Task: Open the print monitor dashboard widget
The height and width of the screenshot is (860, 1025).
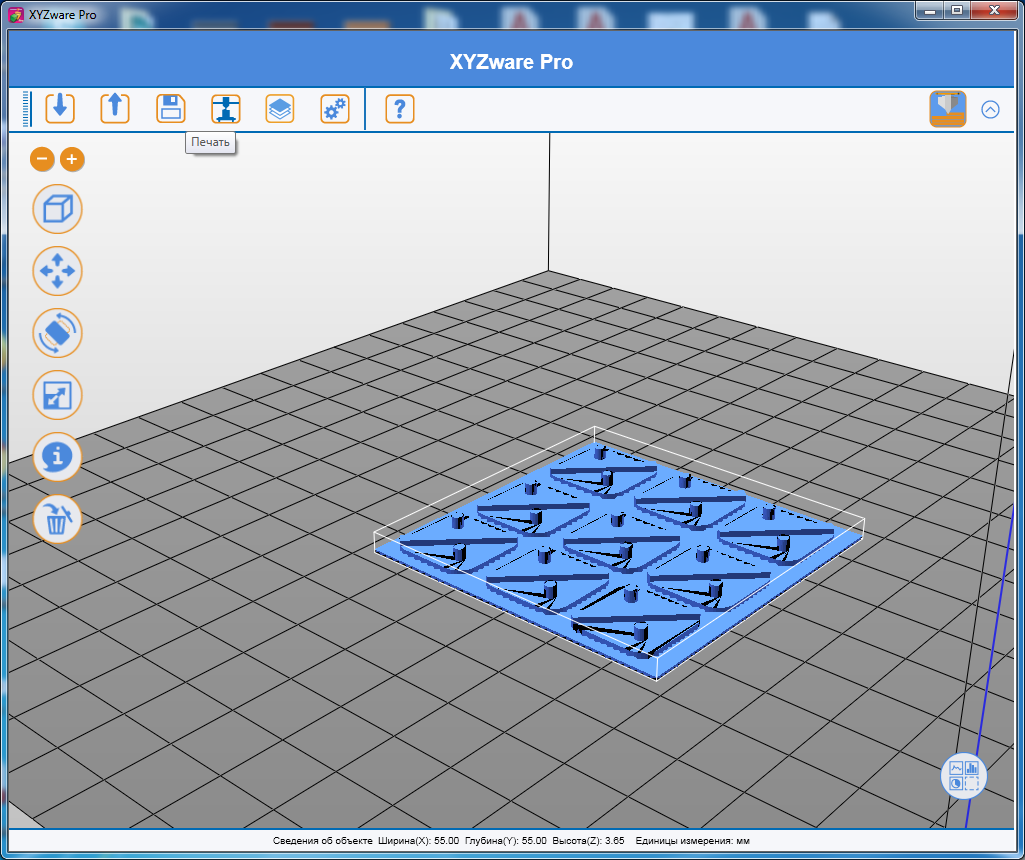Action: tap(963, 776)
